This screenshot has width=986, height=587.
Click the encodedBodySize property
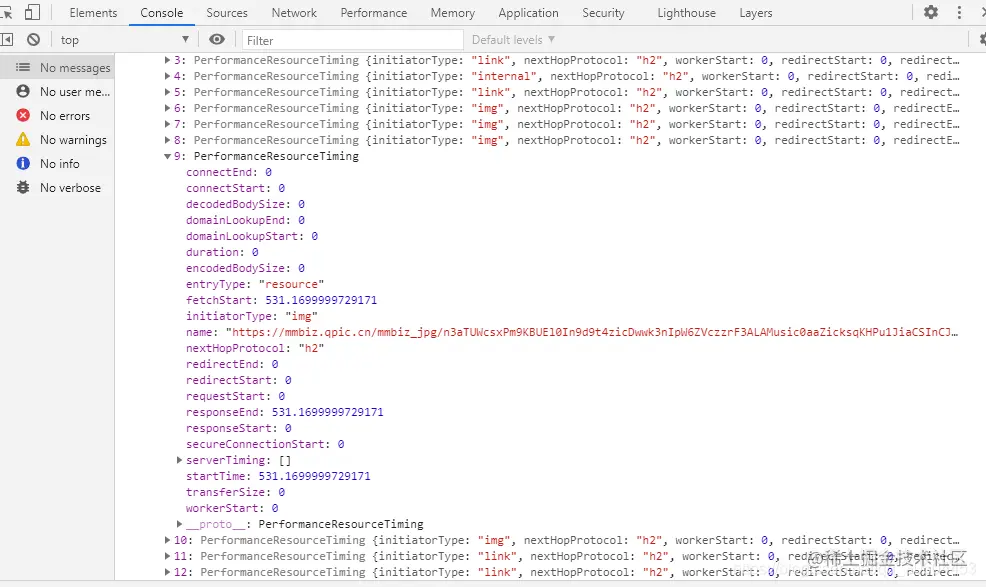click(245, 269)
